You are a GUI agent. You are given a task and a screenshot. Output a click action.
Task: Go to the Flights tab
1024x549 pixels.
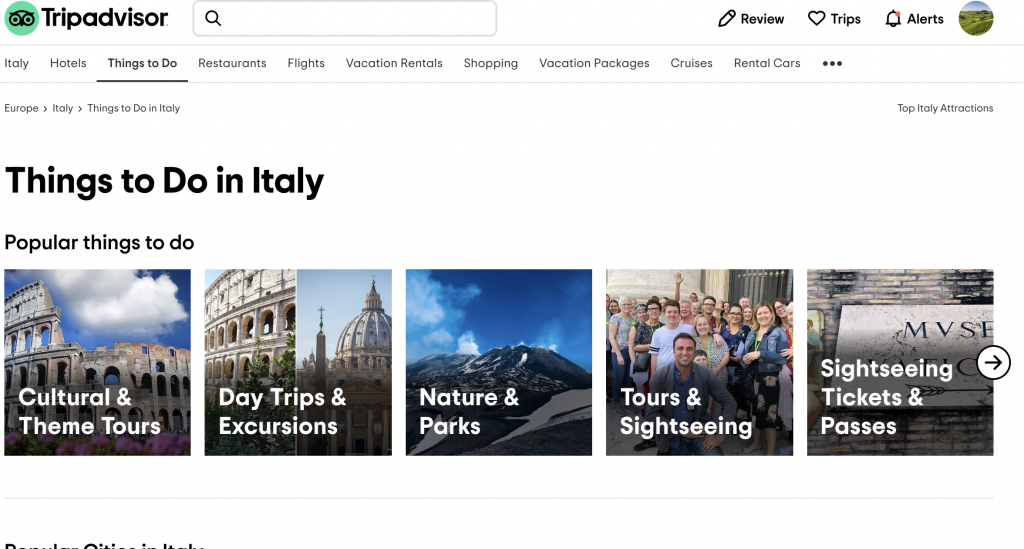click(x=306, y=63)
